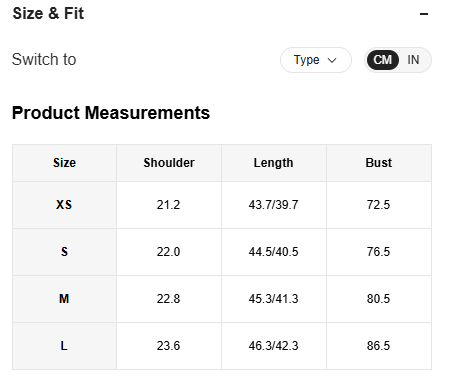This screenshot has height=380, width=461.
Task: Select the CM unit option
Action: (382, 60)
